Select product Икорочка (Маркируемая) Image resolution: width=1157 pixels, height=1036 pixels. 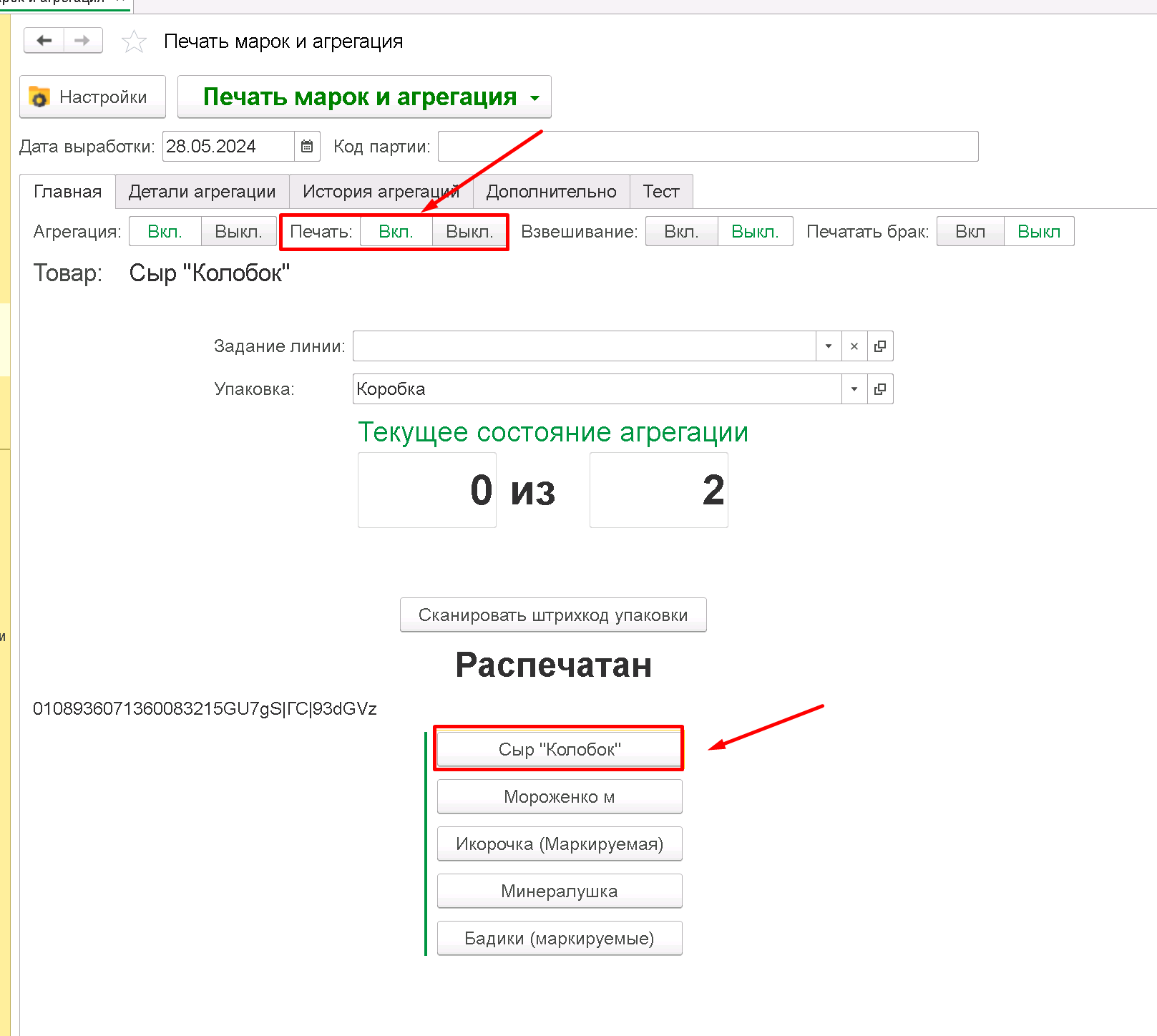tap(560, 844)
